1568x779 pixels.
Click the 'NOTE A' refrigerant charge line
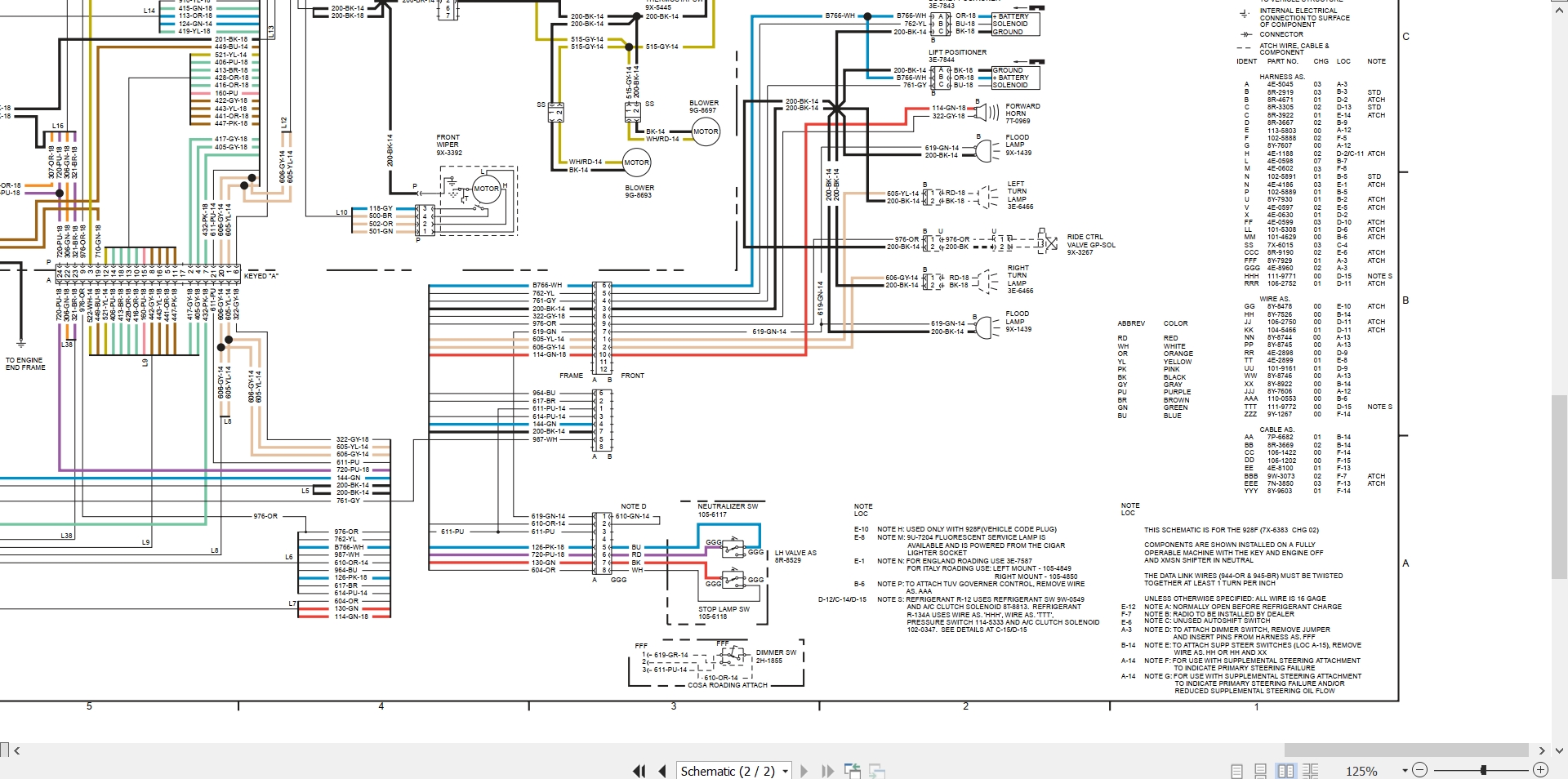tap(1242, 607)
